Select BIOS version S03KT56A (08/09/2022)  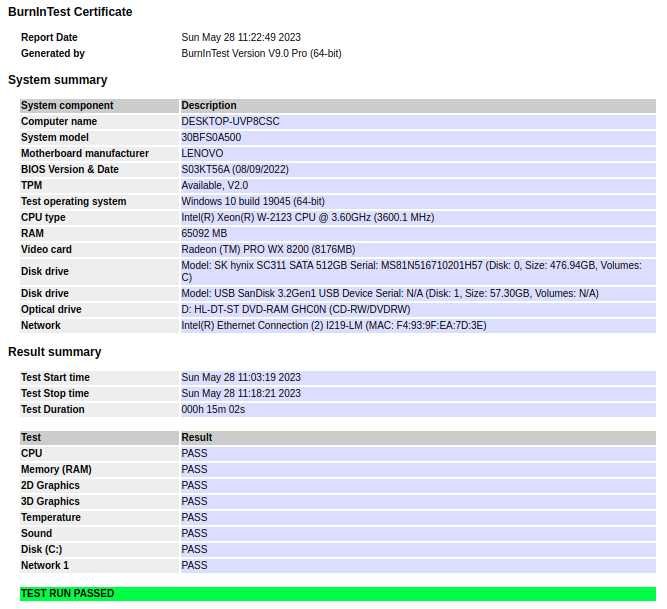pyautogui.click(x=235, y=170)
